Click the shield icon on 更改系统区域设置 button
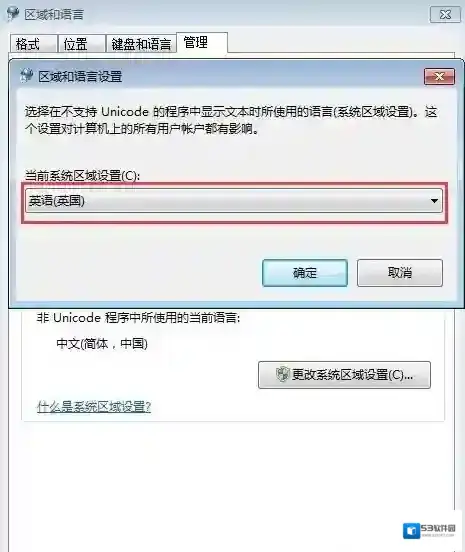This screenshot has width=465, height=552. point(282,375)
